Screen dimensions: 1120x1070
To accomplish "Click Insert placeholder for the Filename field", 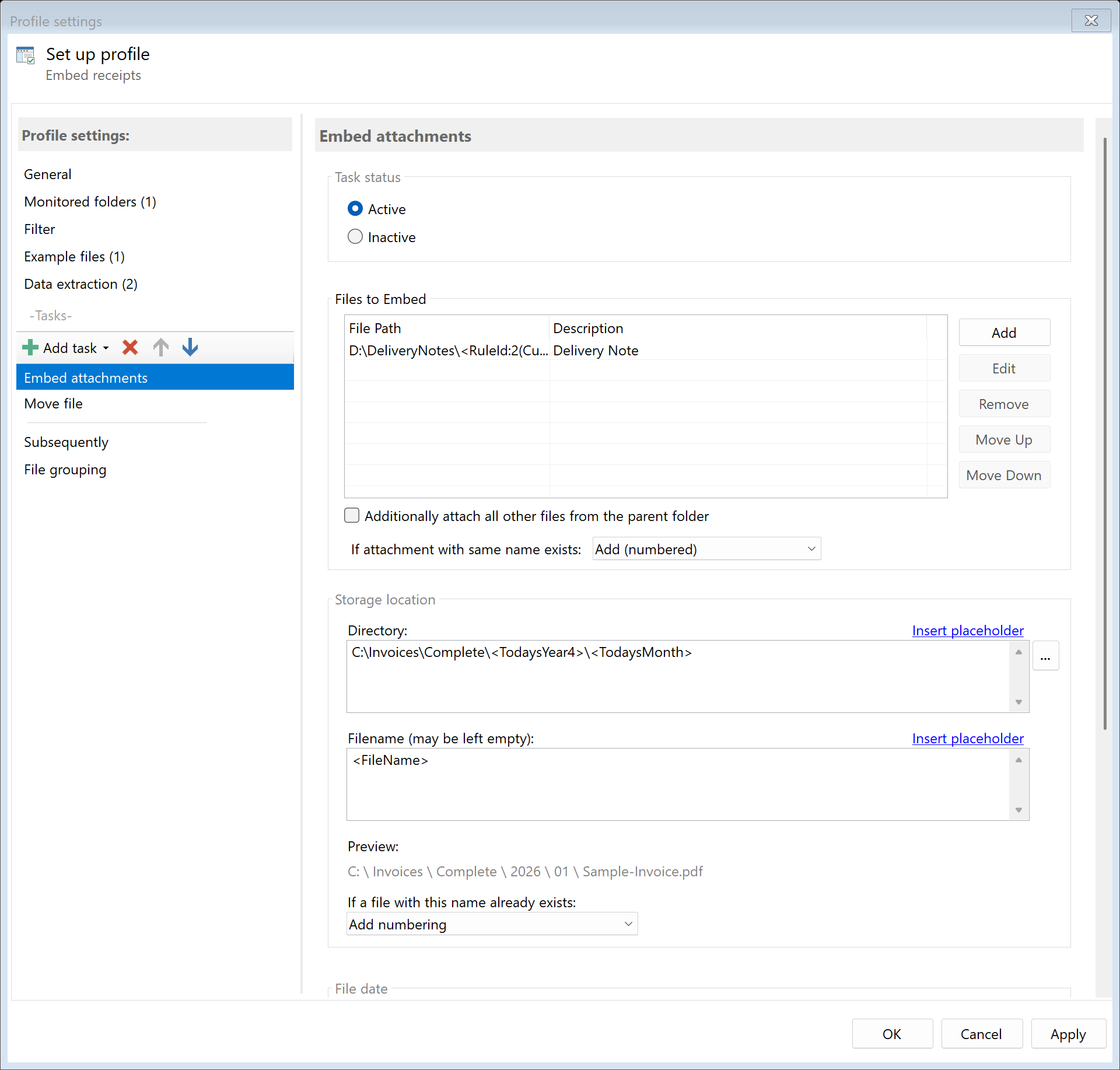I will pyautogui.click(x=967, y=738).
